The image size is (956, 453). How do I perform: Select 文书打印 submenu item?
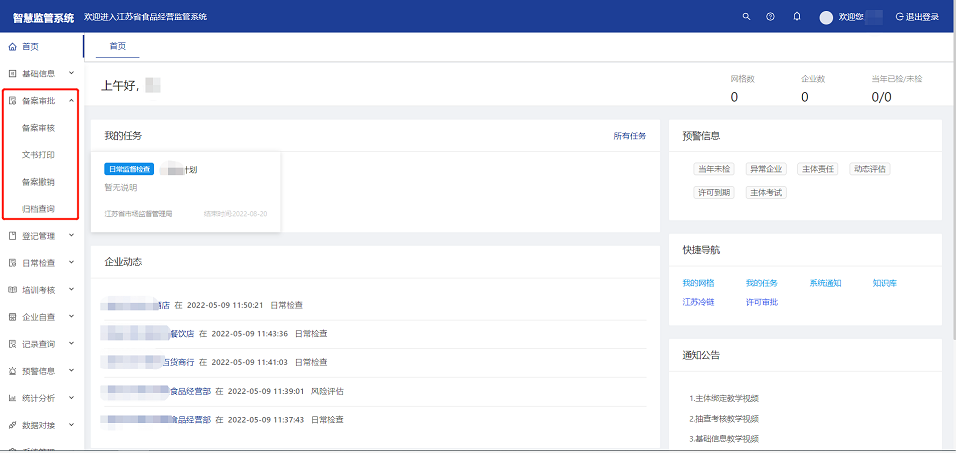pyautogui.click(x=38, y=155)
